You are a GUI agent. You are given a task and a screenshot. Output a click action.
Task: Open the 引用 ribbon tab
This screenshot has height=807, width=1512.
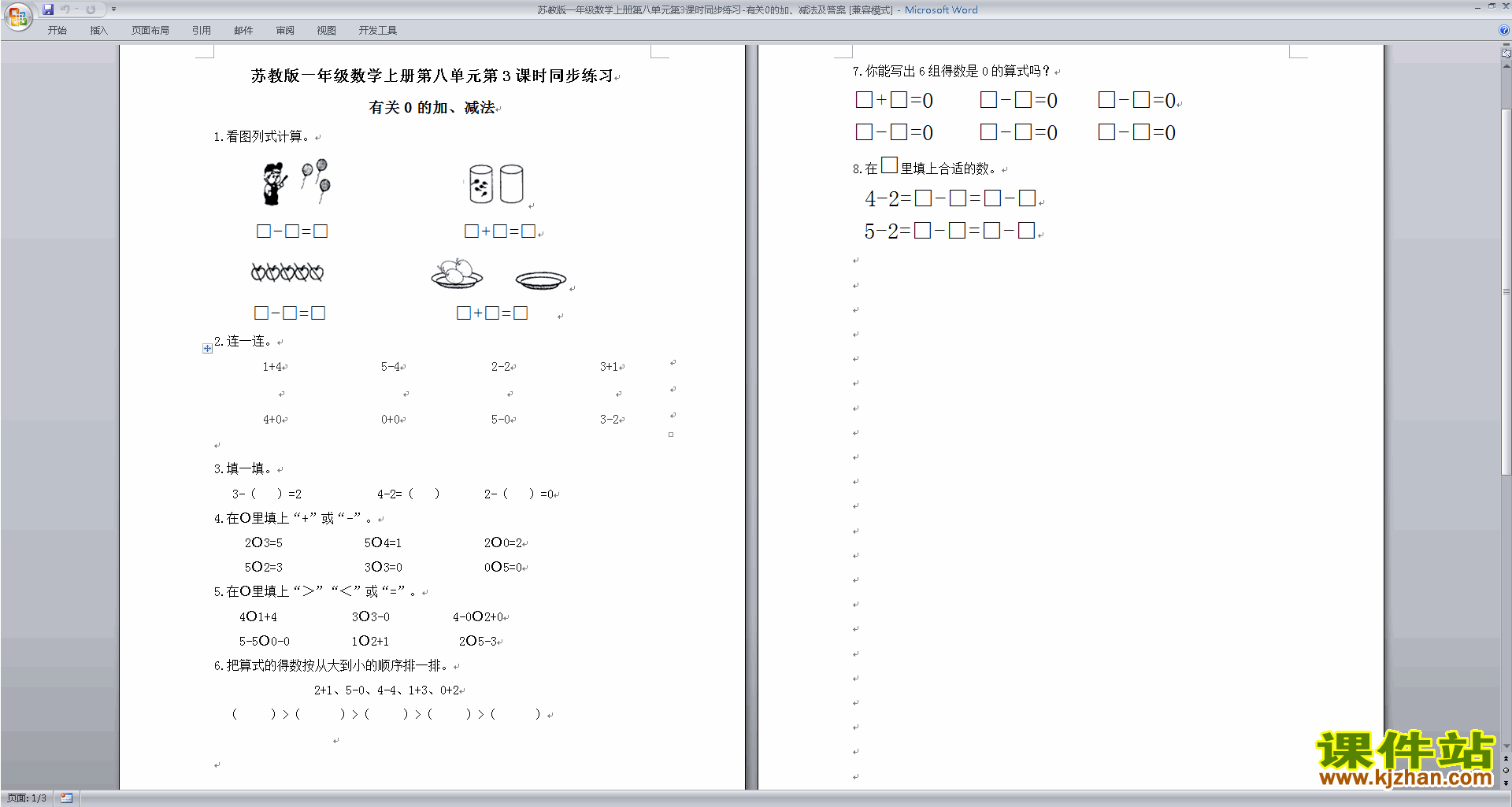(x=201, y=30)
